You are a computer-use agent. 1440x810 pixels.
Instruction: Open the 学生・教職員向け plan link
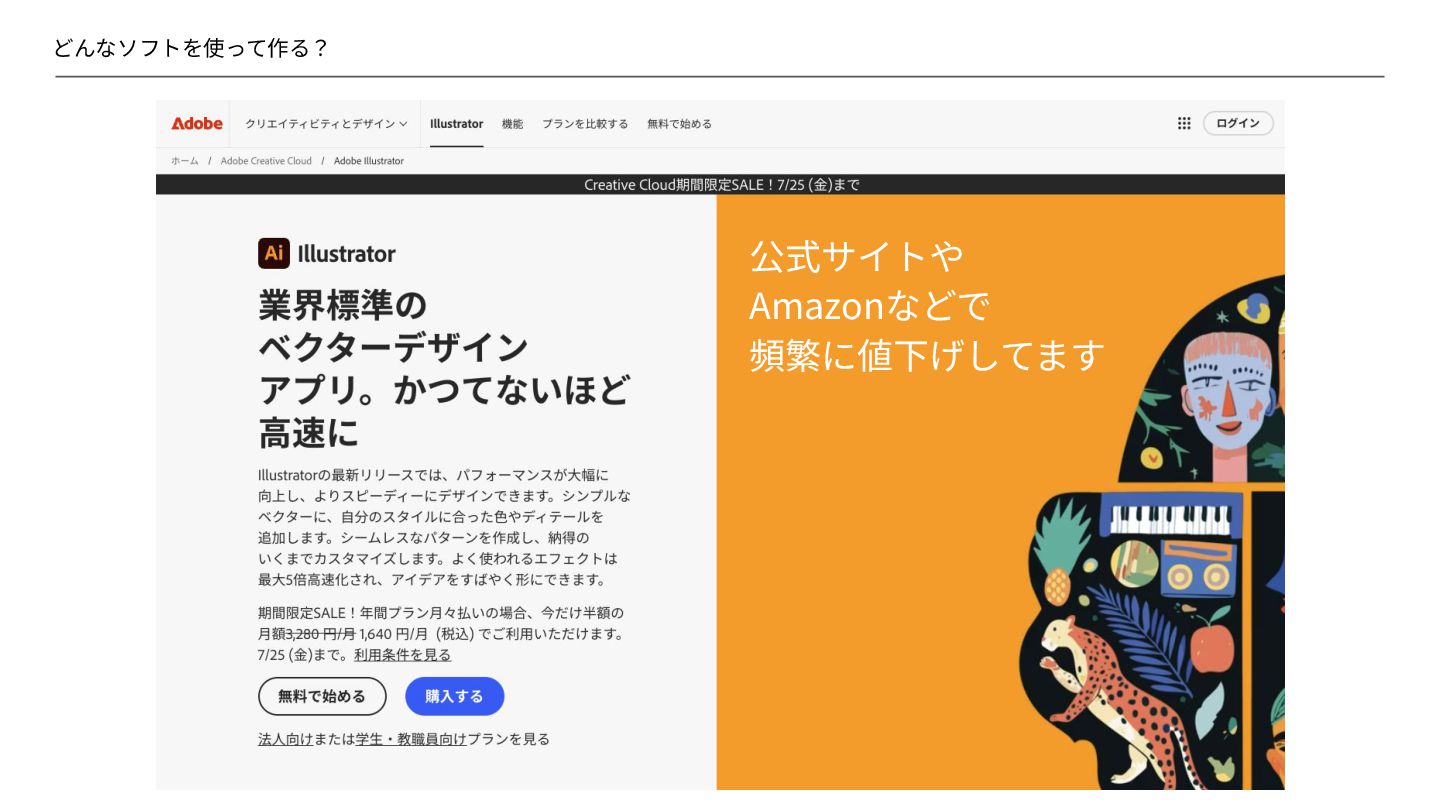pyautogui.click(x=411, y=739)
